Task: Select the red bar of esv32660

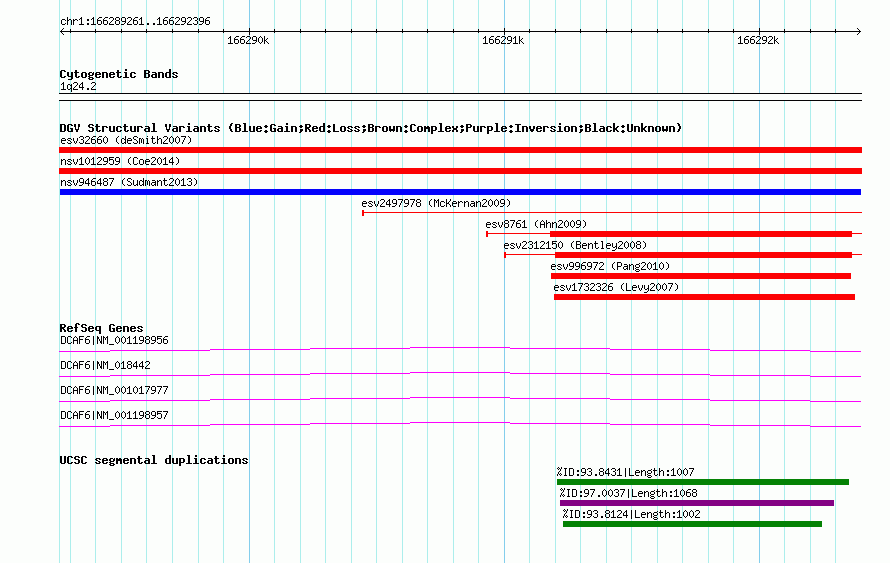Action: [460, 150]
